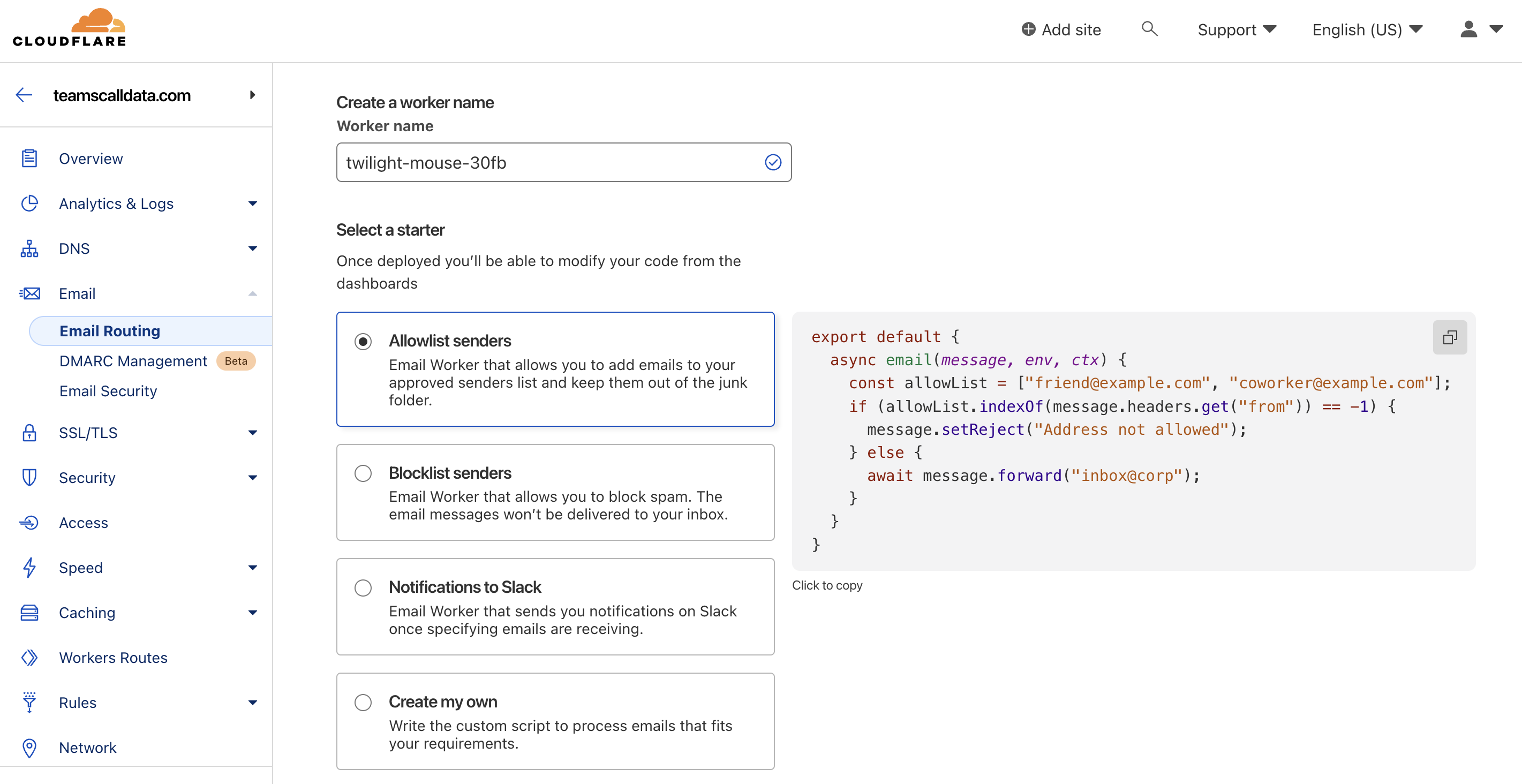
Task: Click the Access sidebar icon
Action: (x=29, y=523)
